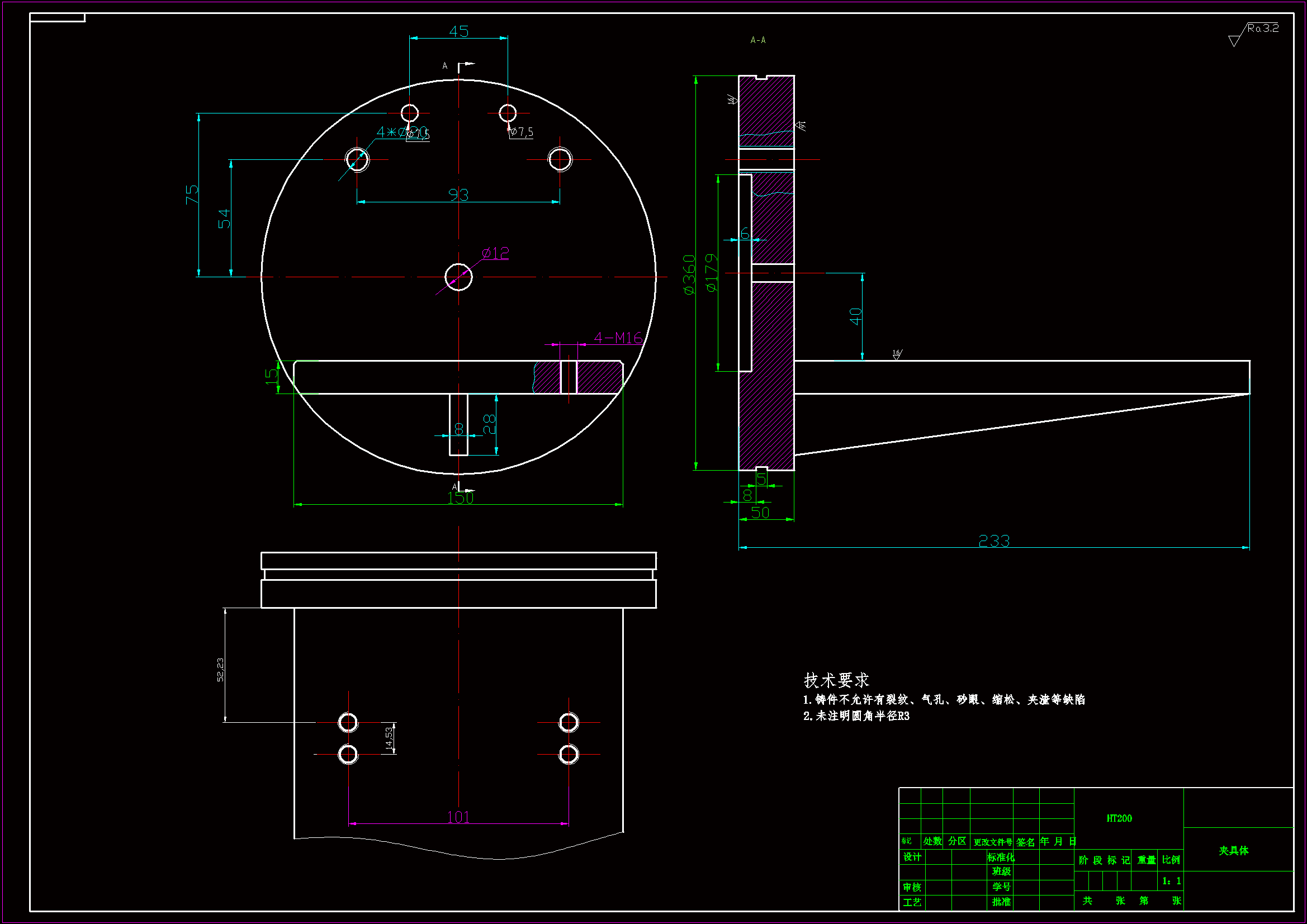This screenshot has width=1307, height=924.
Task: Select the 设计 cell in title block
Action: (x=912, y=857)
